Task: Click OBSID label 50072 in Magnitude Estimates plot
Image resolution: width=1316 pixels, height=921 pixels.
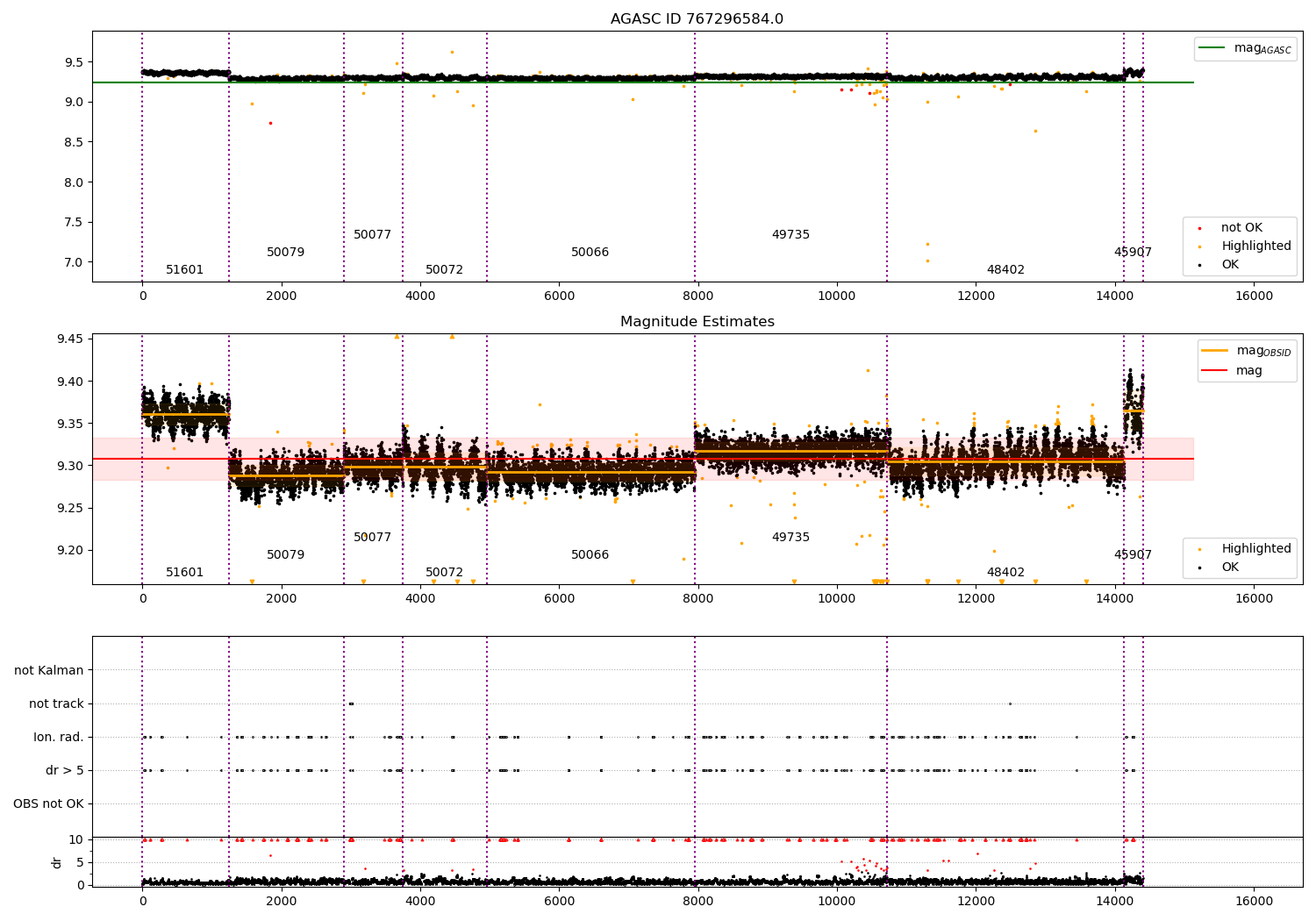Action: (x=444, y=573)
